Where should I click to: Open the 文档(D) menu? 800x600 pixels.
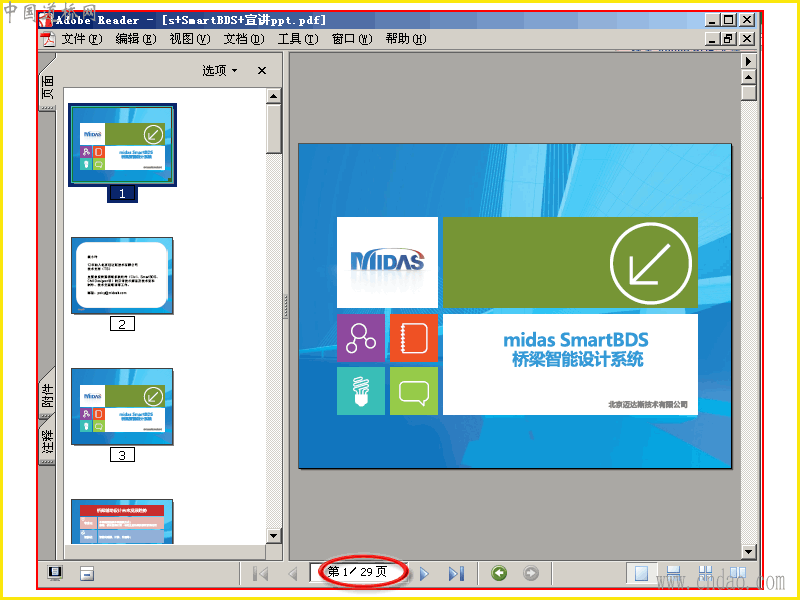pos(244,39)
